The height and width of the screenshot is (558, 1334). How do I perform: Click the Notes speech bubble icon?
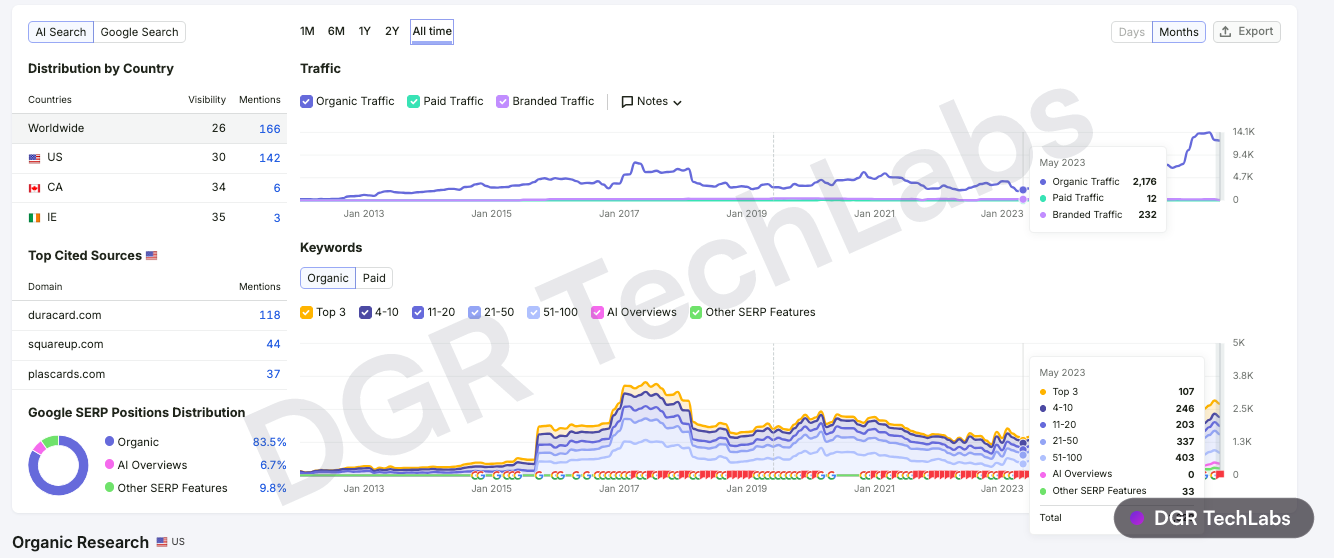tap(627, 102)
